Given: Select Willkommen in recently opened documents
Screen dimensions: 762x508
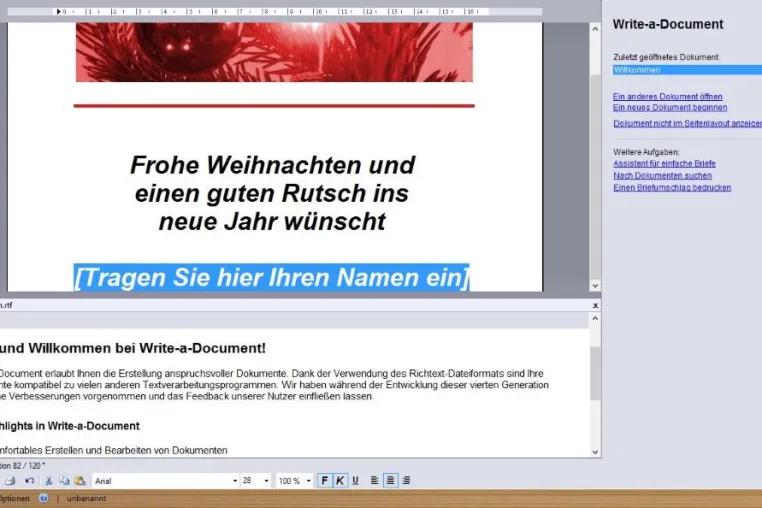Looking at the screenshot, I should click(687, 70).
